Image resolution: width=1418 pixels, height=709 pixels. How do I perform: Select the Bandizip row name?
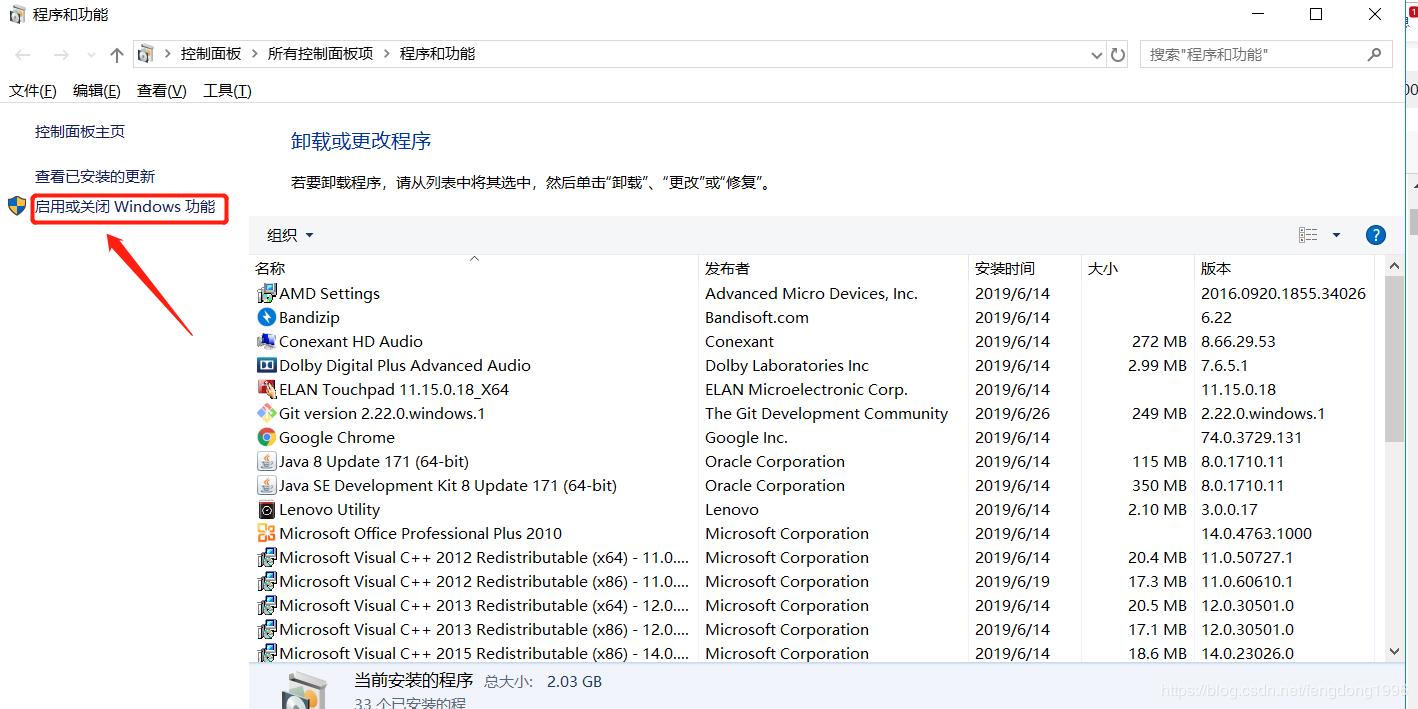tap(309, 318)
